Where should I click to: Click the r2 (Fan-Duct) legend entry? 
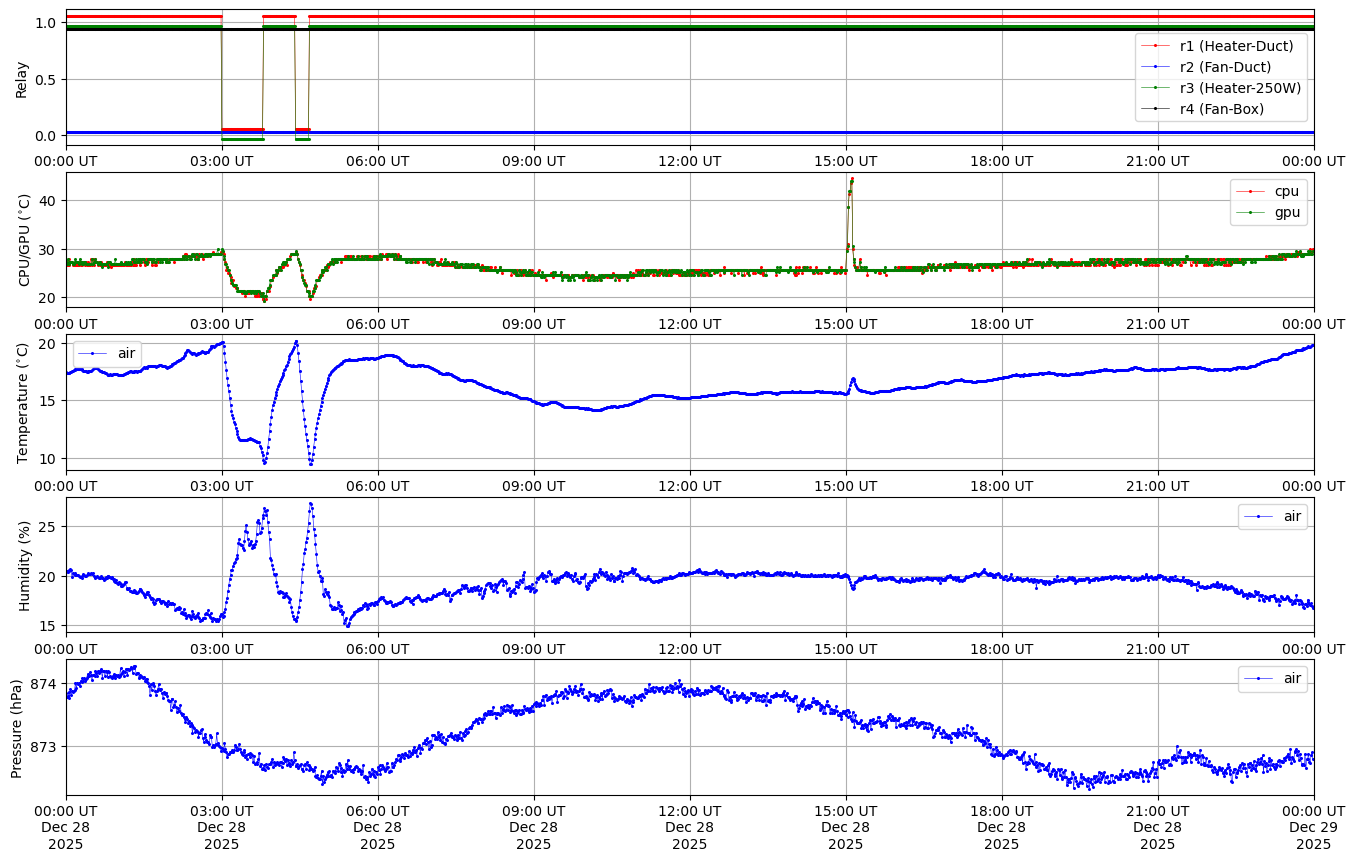[1225, 67]
